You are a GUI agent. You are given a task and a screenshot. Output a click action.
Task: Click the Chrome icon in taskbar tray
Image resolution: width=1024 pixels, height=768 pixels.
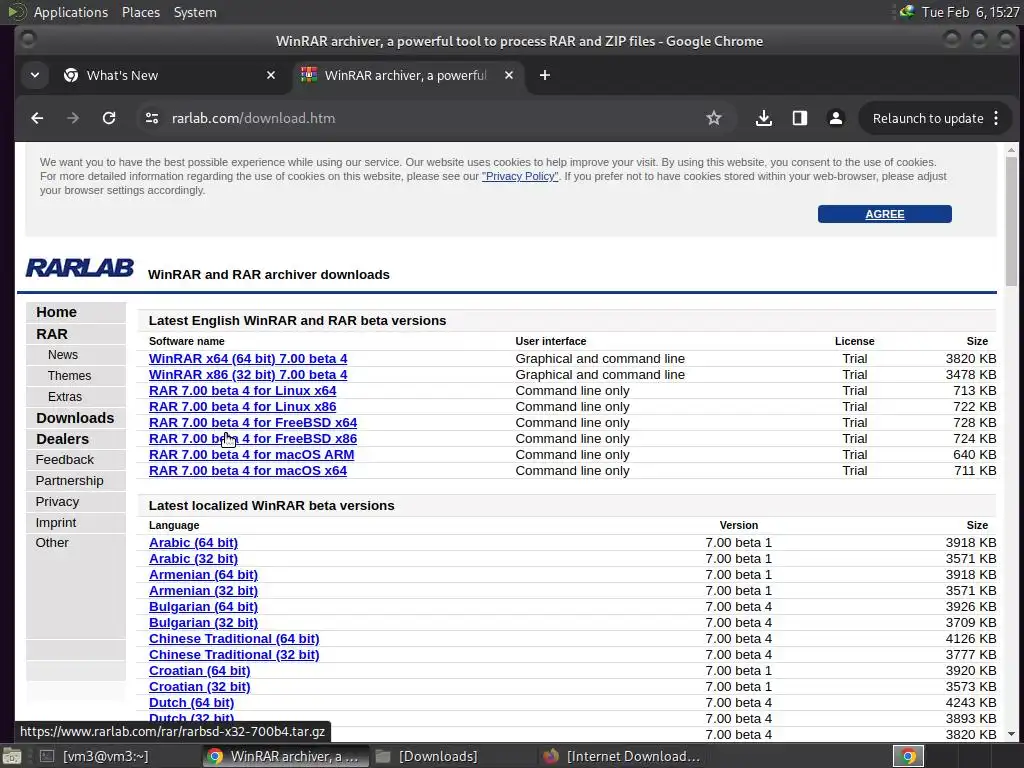coord(908,756)
